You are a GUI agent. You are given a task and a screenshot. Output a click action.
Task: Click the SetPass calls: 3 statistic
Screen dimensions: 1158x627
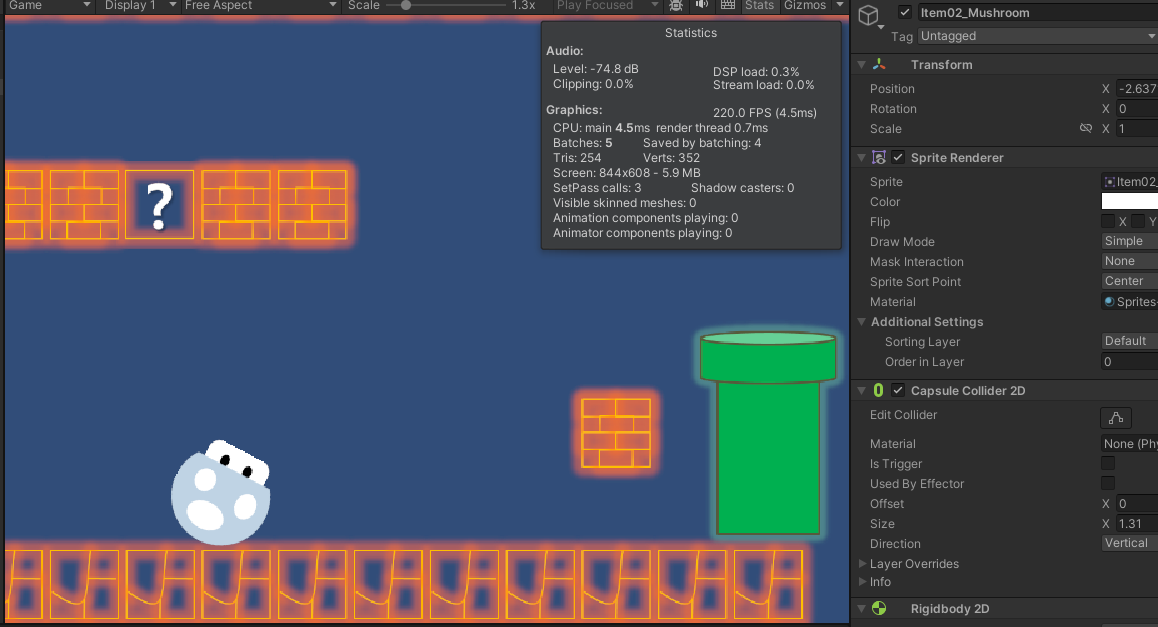[597, 188]
